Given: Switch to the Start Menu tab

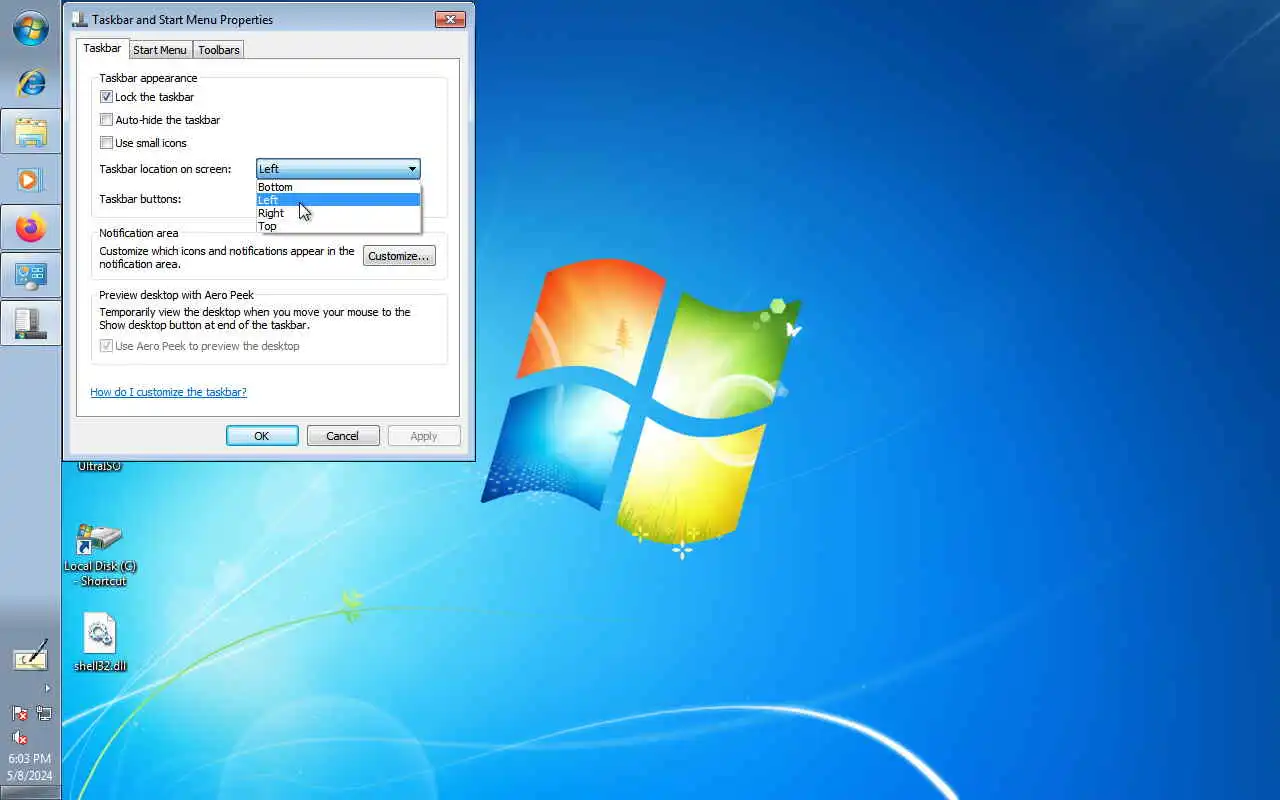Looking at the screenshot, I should (x=160, y=50).
